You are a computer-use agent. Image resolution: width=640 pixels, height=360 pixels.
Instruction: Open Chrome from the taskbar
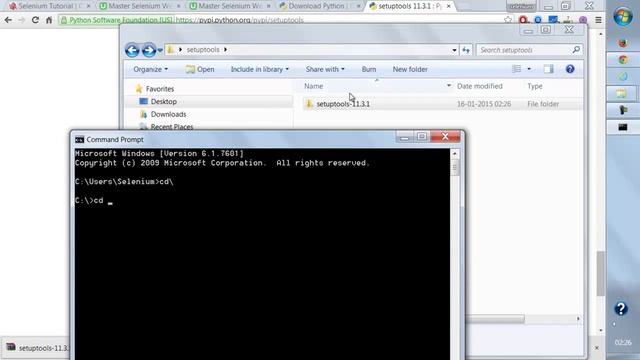click(623, 60)
